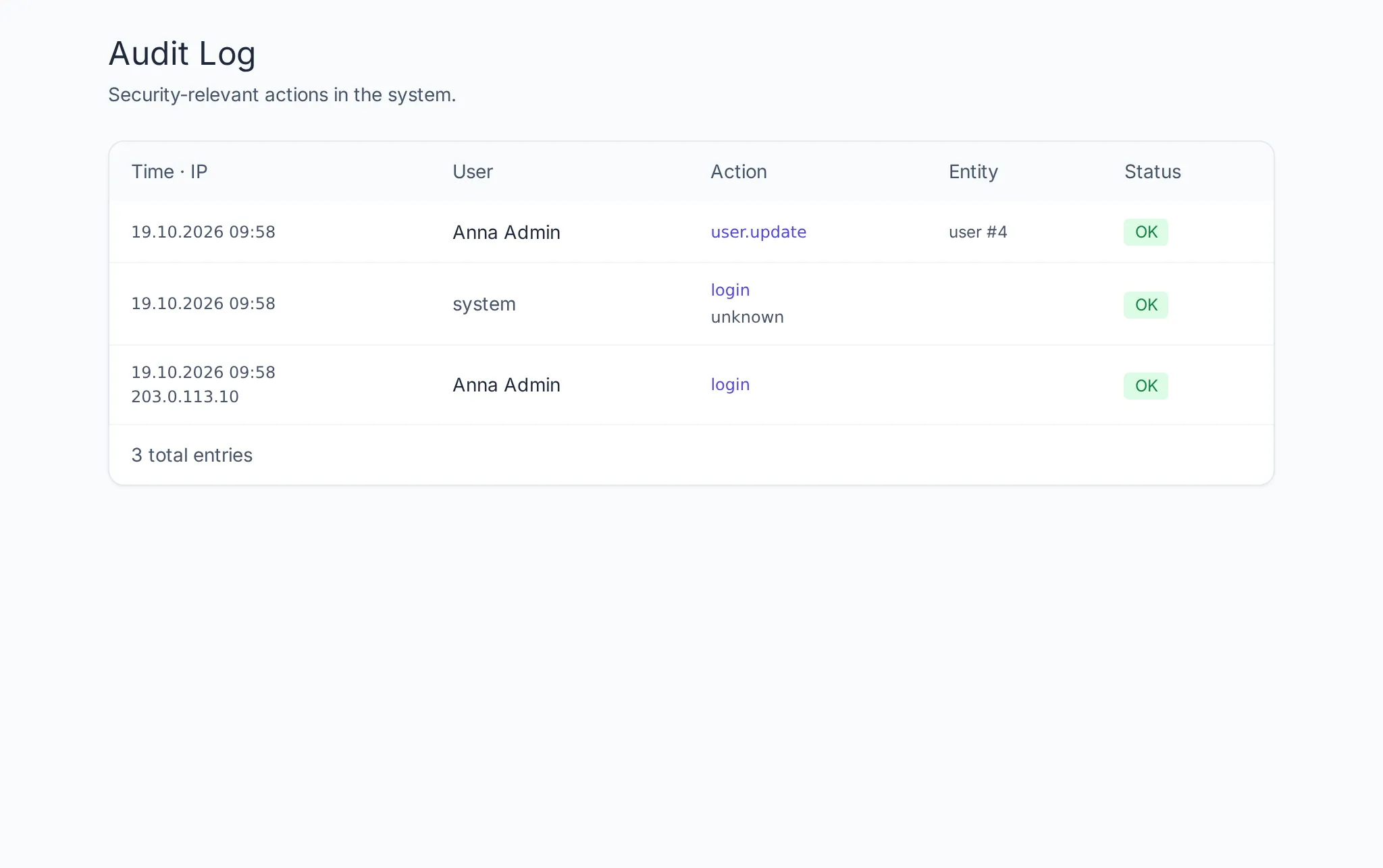
Task: Click Anna Admin in the 203.0.113.10 row
Action: [506, 385]
